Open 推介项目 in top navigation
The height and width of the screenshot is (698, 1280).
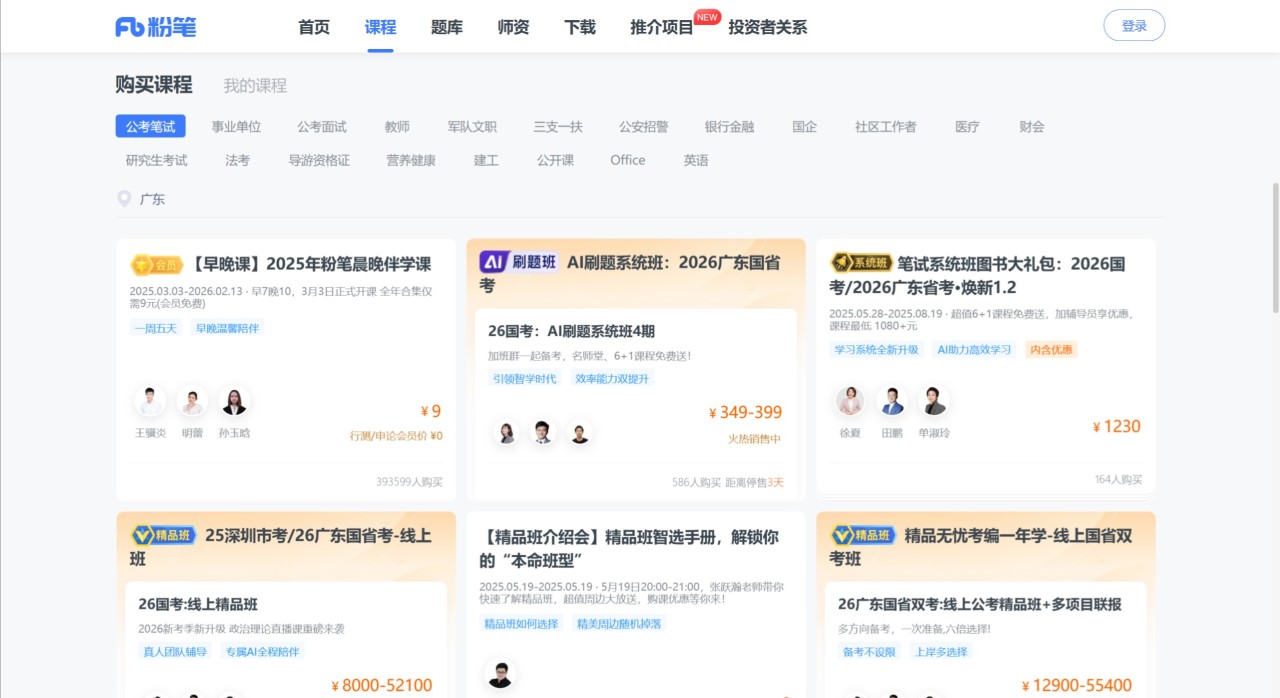pyautogui.click(x=662, y=27)
